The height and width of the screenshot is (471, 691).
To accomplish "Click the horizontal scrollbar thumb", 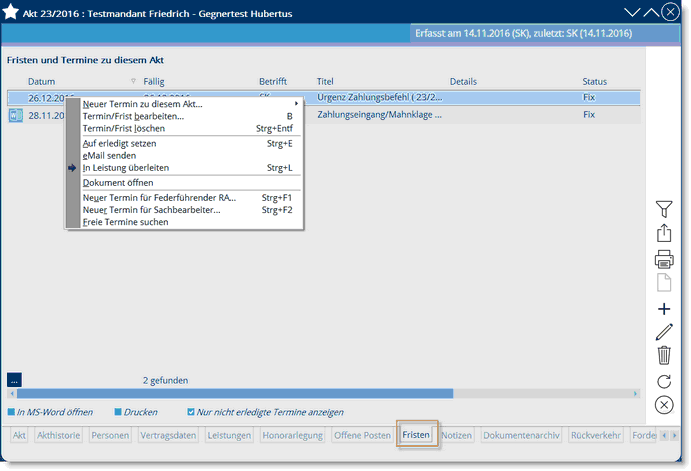I will tap(235, 393).
